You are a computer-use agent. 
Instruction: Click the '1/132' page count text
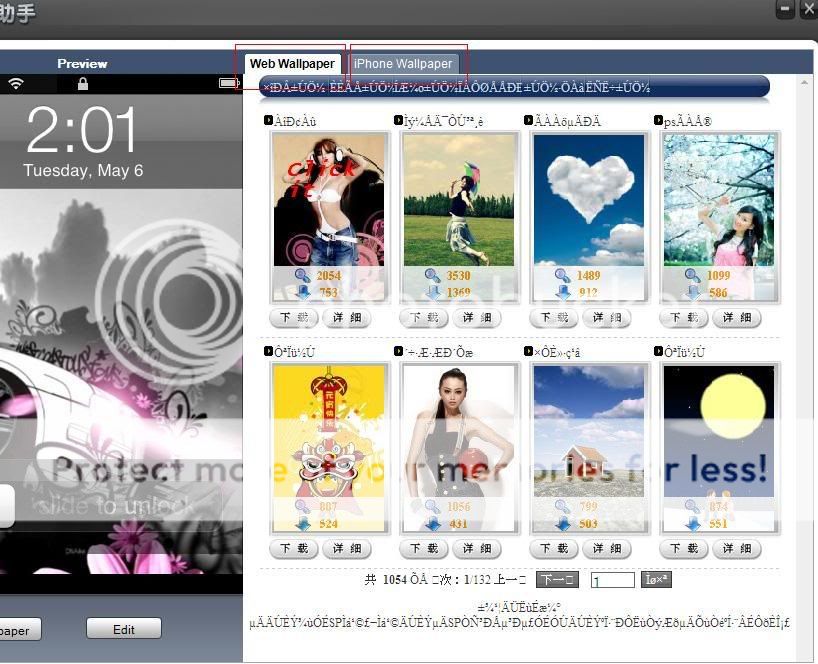(x=477, y=580)
